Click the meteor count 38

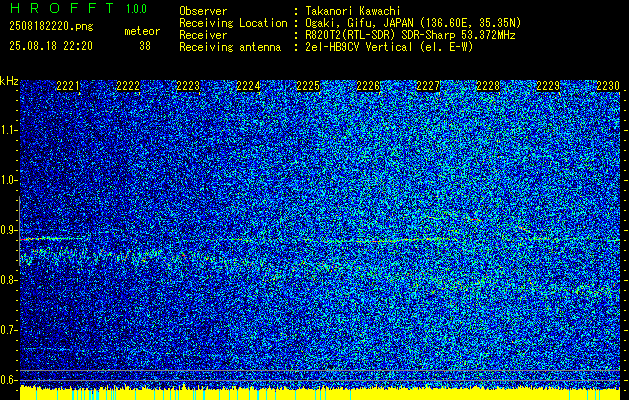coord(145,46)
